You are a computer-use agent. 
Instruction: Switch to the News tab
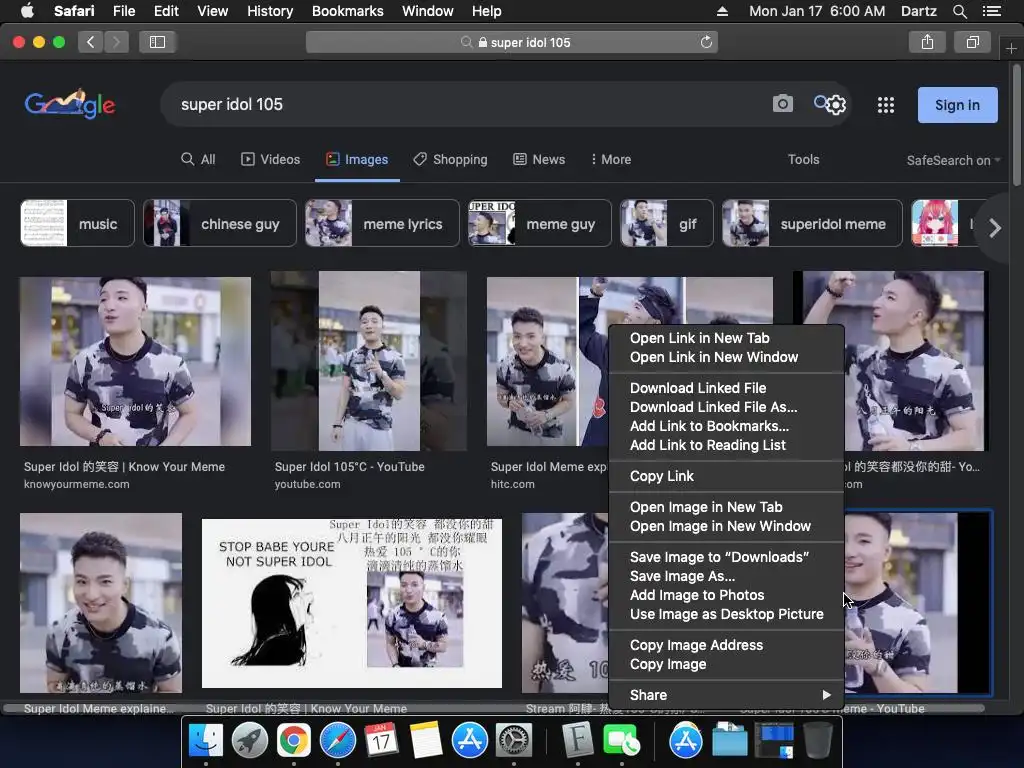(539, 159)
